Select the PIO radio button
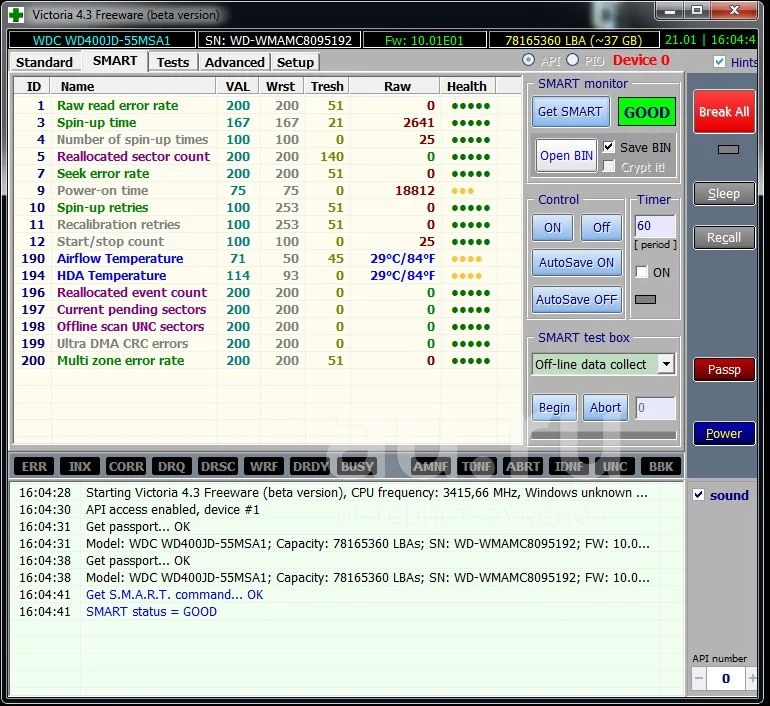The width and height of the screenshot is (770, 706). (573, 61)
